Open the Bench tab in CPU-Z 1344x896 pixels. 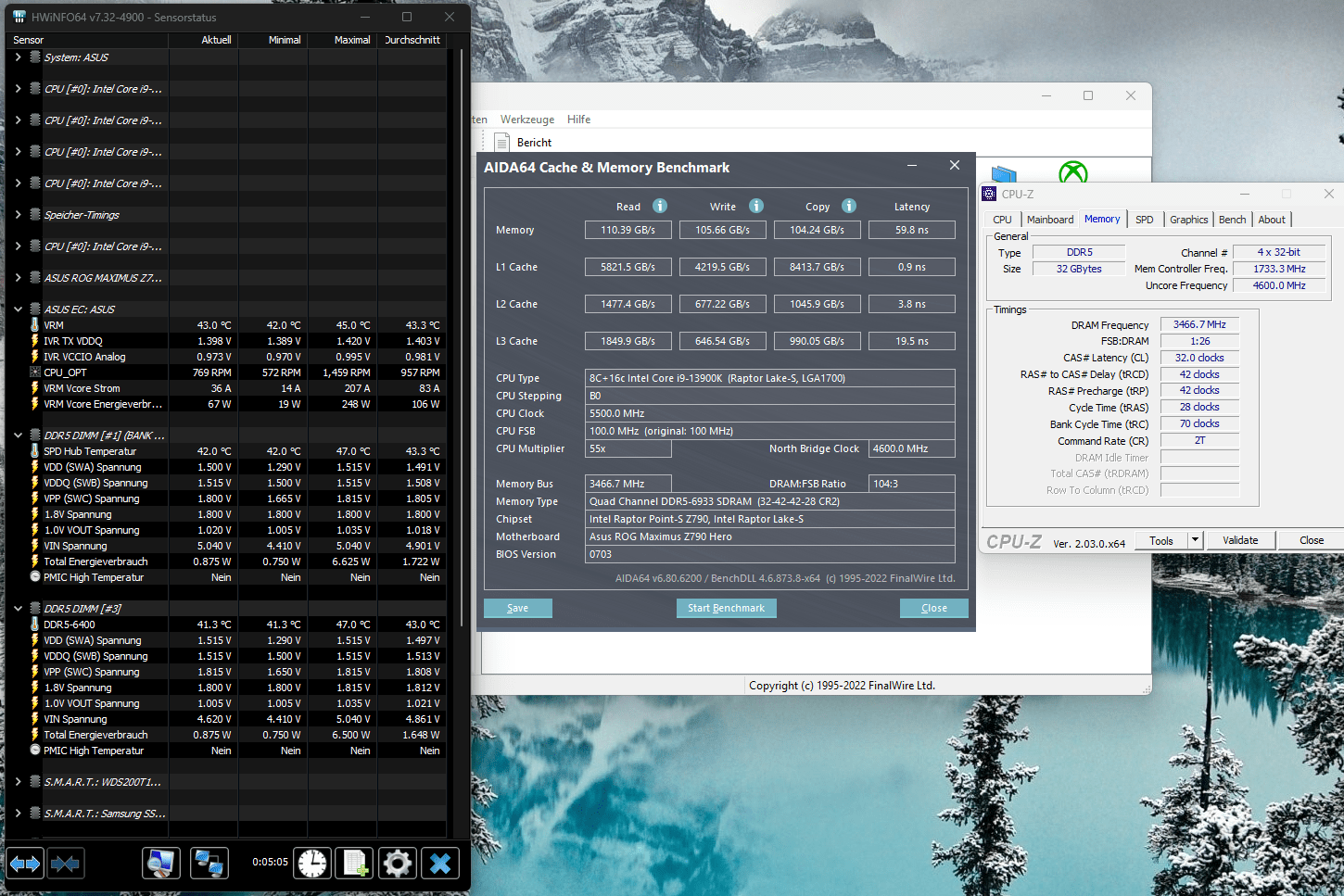(x=1232, y=220)
